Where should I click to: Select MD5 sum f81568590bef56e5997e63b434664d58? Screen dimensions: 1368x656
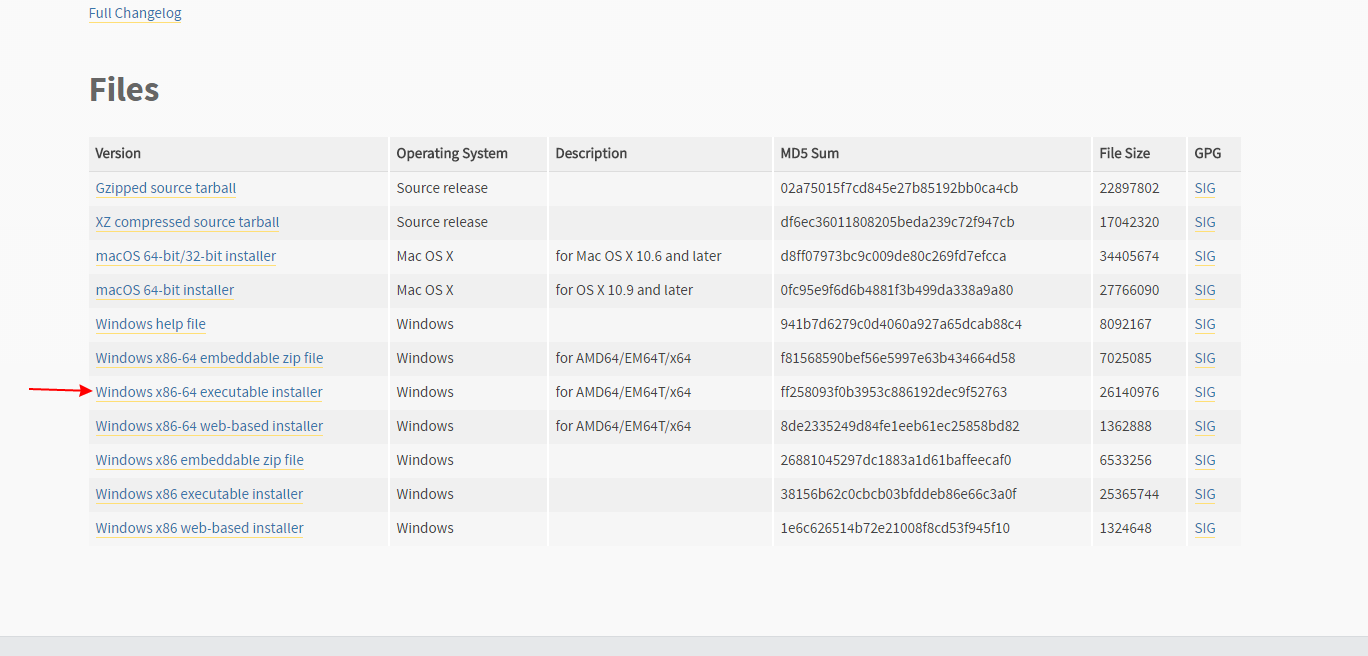coord(898,358)
